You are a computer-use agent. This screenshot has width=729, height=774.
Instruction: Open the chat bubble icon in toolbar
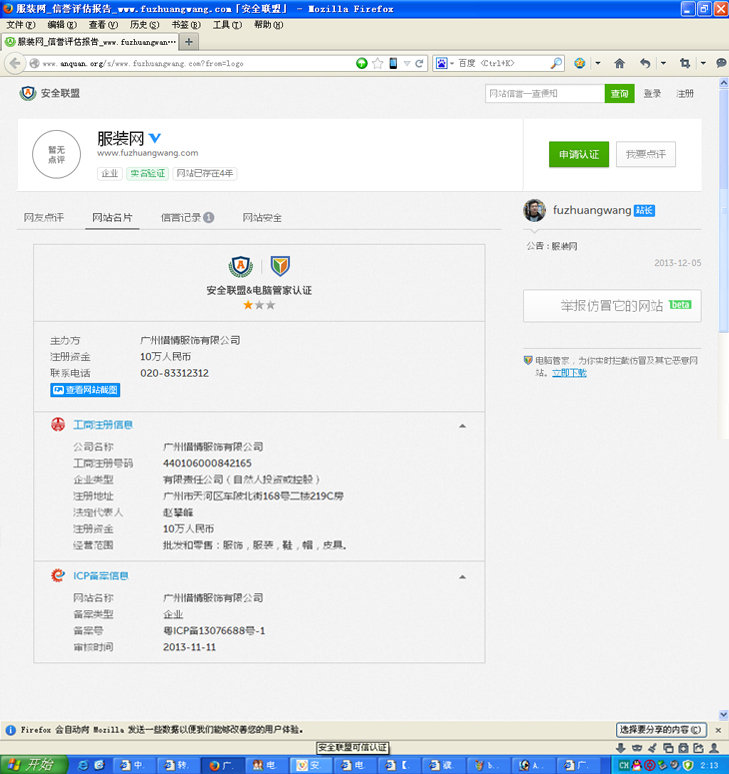tap(721, 63)
